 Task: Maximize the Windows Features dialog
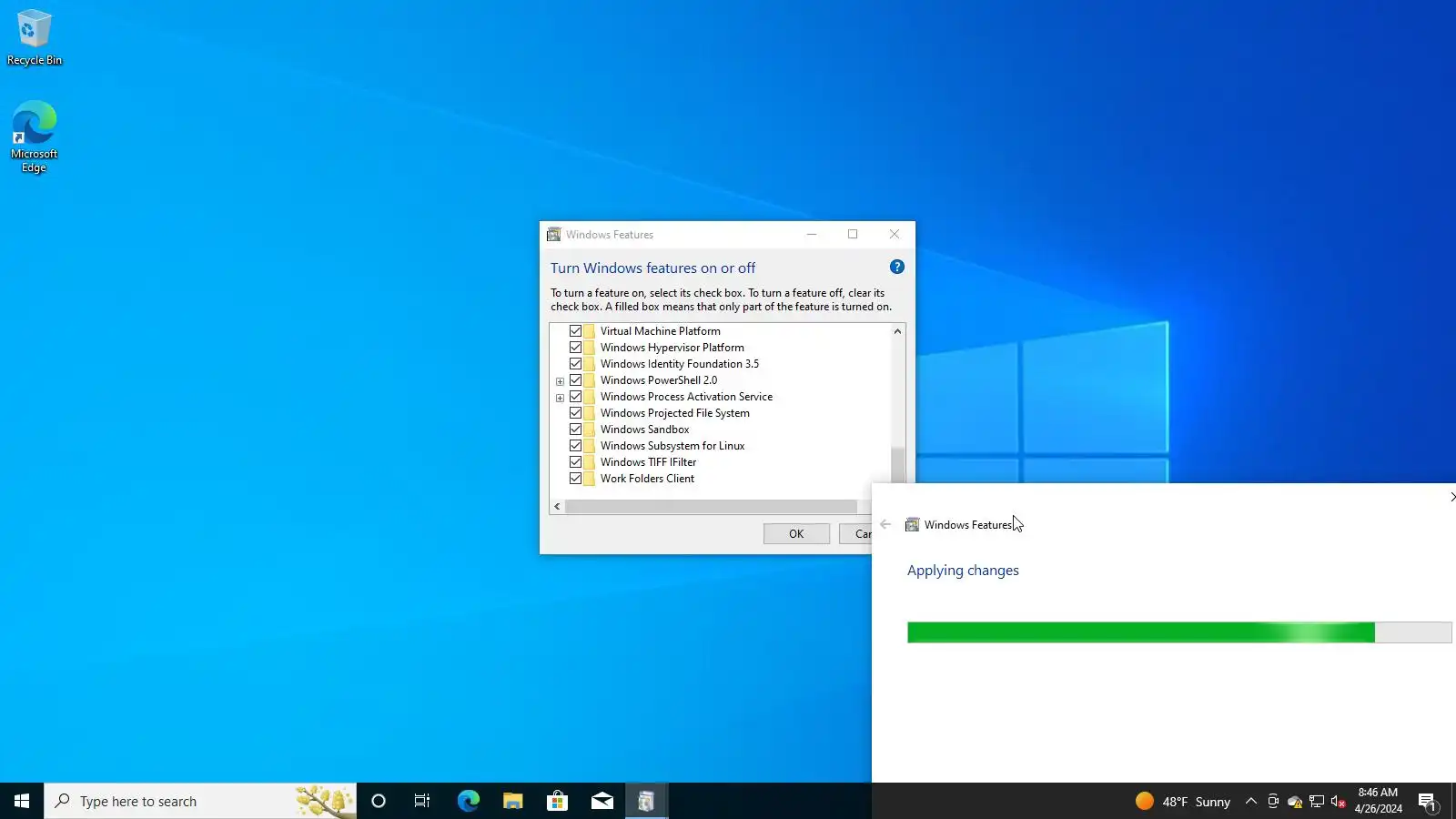(x=853, y=235)
